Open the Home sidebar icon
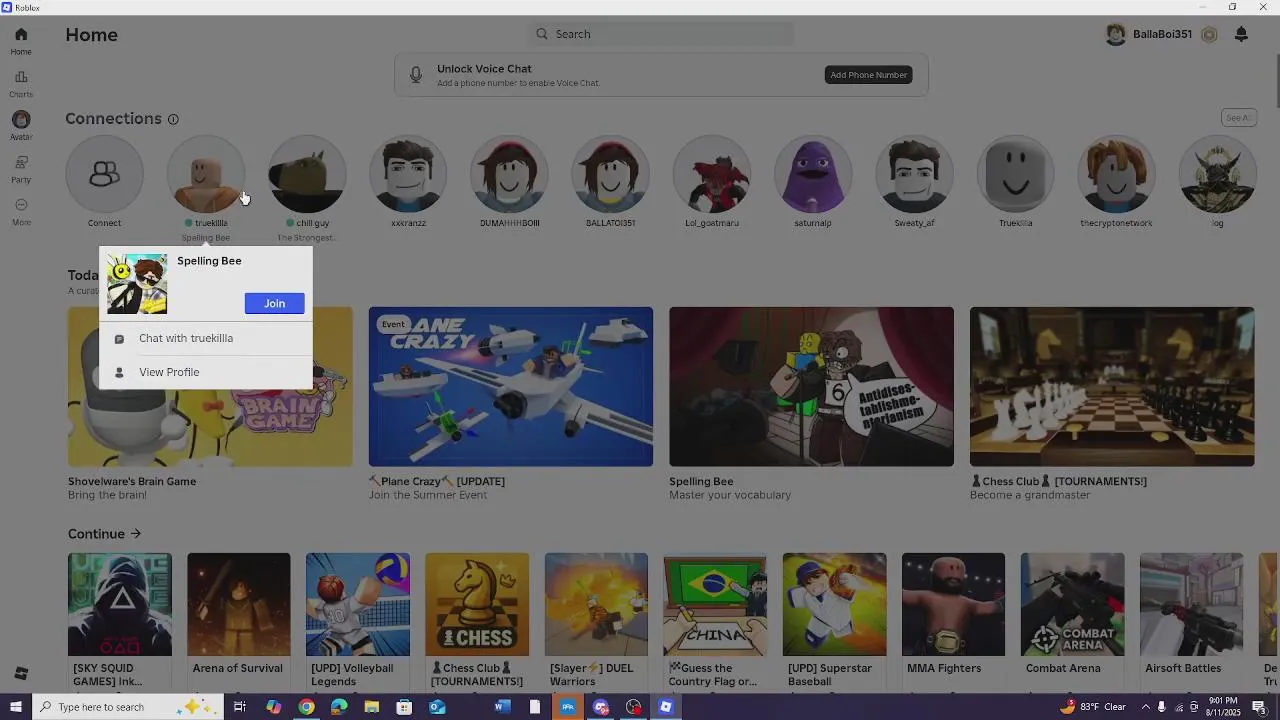Viewport: 1280px width, 720px height. click(21, 34)
